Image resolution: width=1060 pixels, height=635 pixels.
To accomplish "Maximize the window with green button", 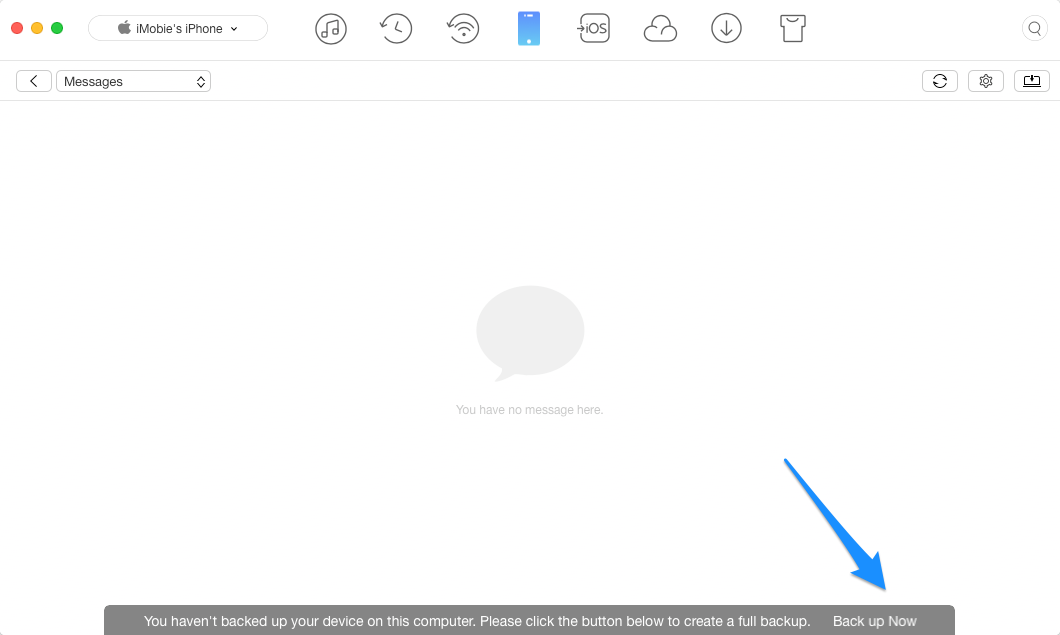I will [x=57, y=28].
